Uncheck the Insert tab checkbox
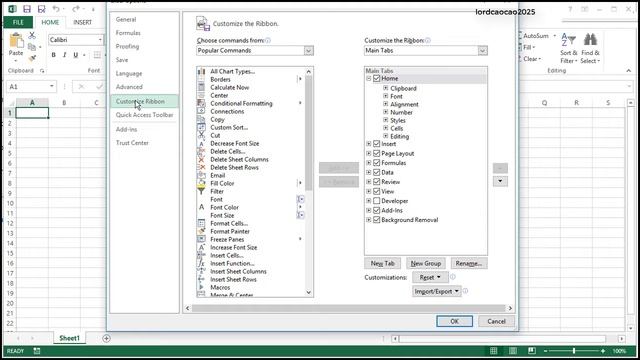Screen dimensions: 640x360 [x=377, y=144]
